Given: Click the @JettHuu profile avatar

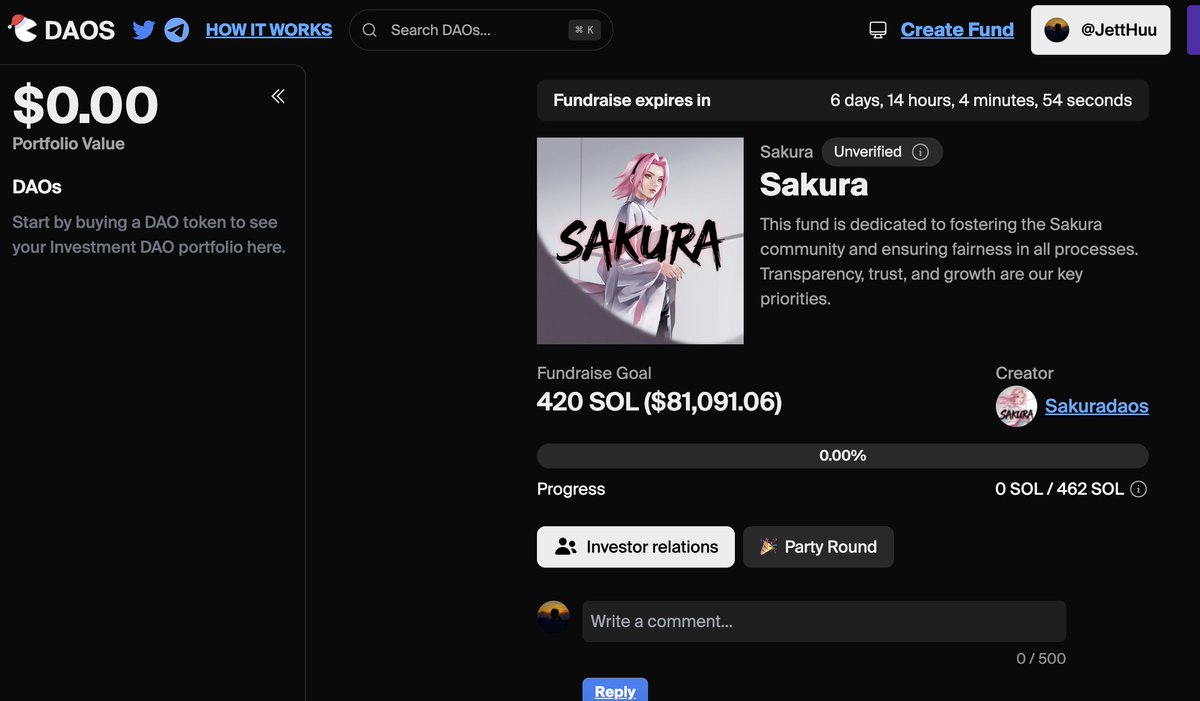Looking at the screenshot, I should pos(1057,30).
